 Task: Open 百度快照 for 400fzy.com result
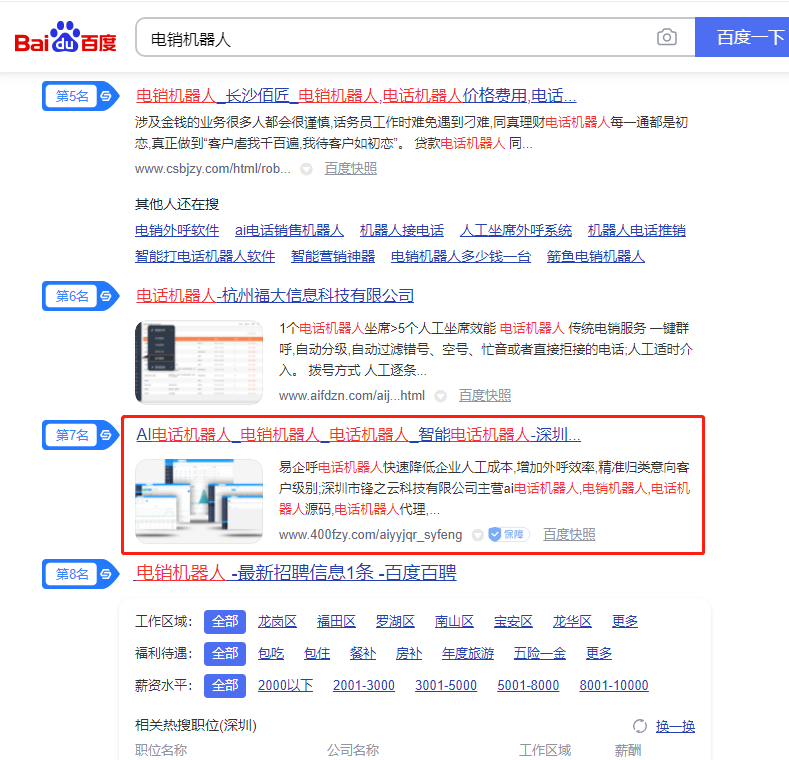click(x=569, y=535)
